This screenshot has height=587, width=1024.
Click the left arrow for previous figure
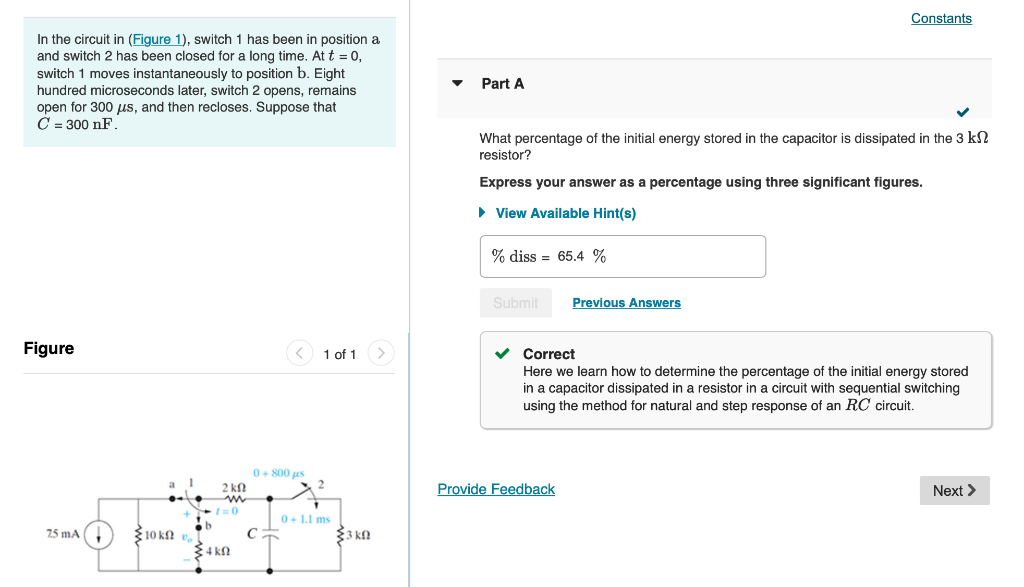point(299,353)
